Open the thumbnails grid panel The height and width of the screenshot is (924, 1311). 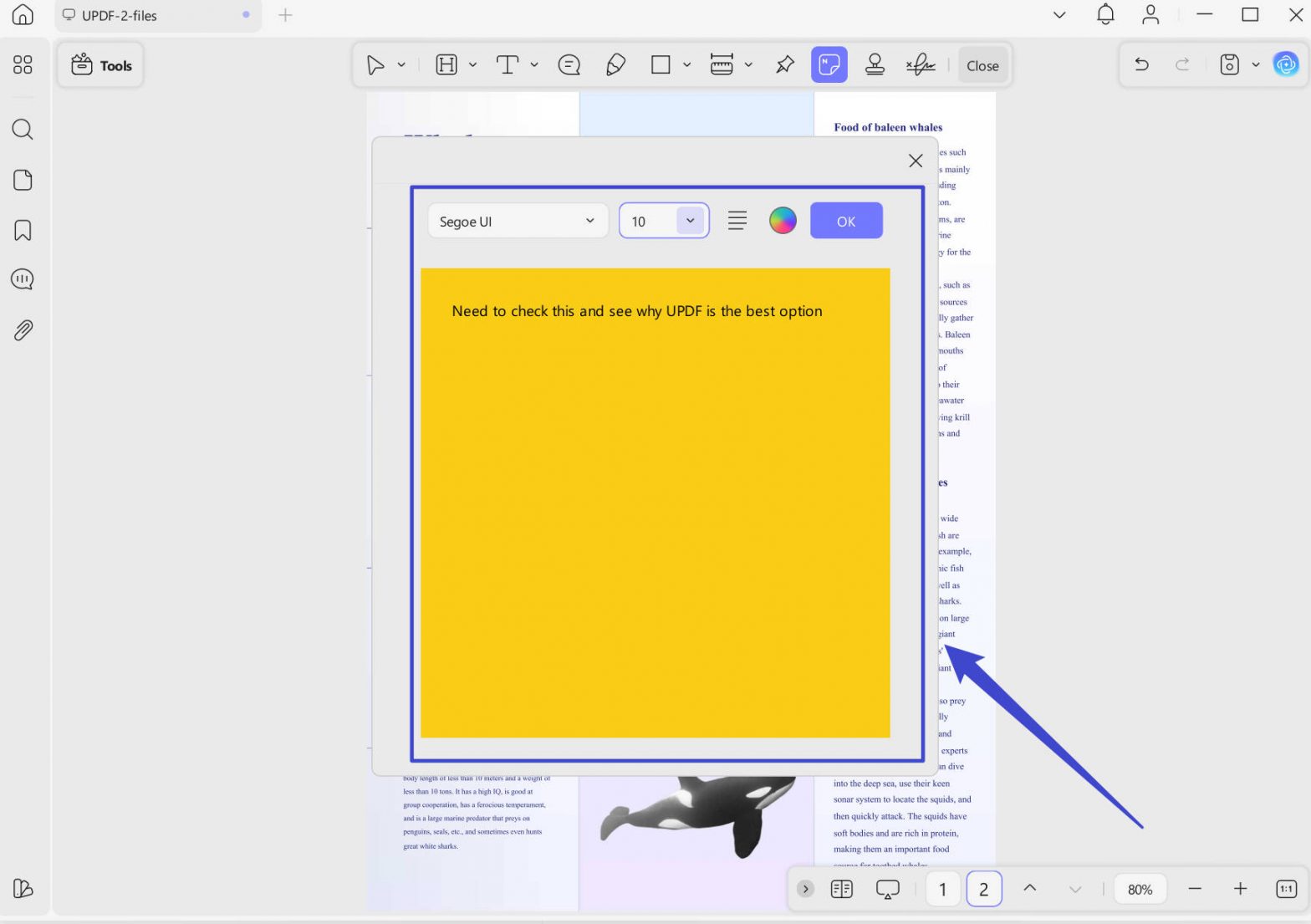tap(23, 64)
